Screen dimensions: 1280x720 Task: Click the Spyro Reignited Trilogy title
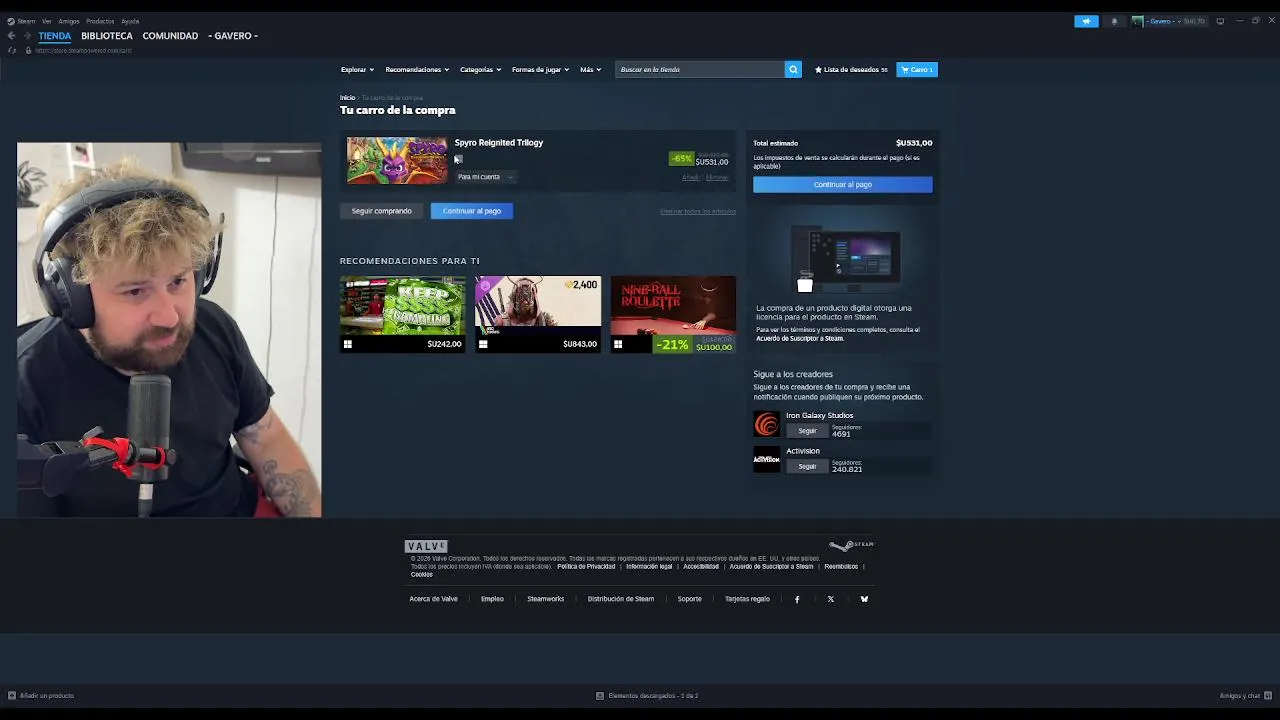tap(499, 143)
